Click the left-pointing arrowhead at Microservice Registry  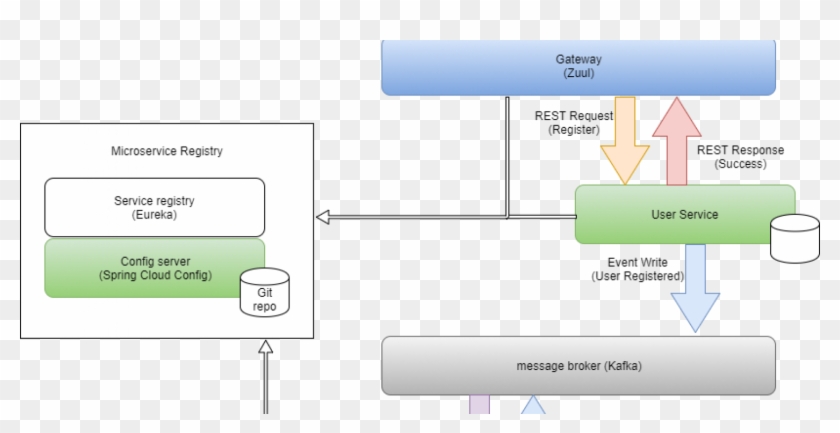[322, 217]
